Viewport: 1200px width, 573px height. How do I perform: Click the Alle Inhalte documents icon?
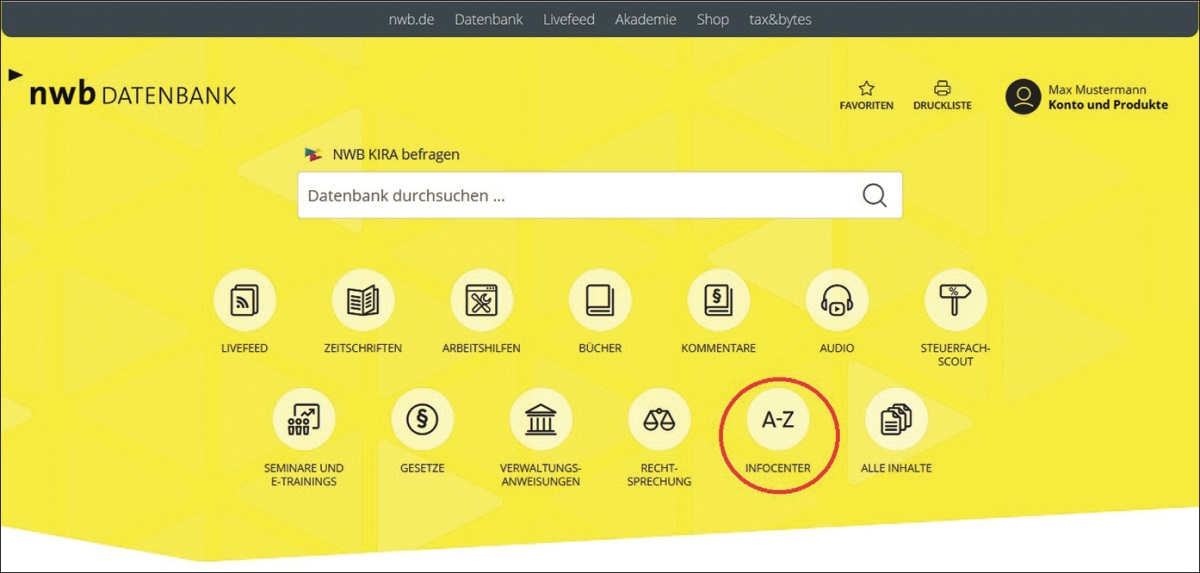click(896, 420)
